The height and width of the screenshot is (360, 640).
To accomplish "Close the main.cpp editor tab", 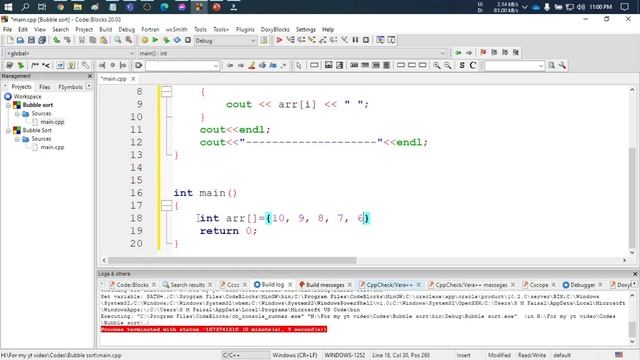I will pos(133,79).
